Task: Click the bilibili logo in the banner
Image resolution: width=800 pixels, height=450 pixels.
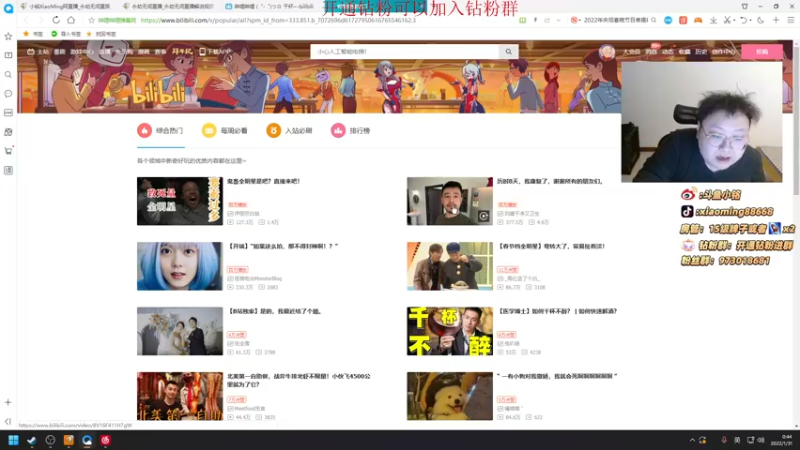Action: (158, 93)
